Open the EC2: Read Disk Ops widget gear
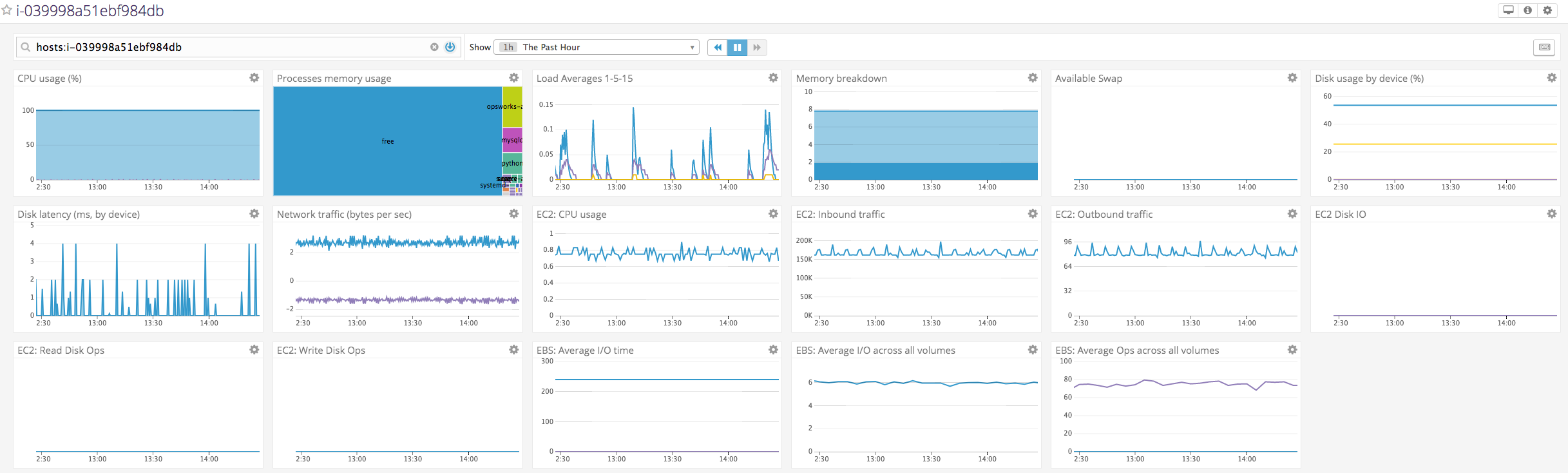 [x=254, y=349]
